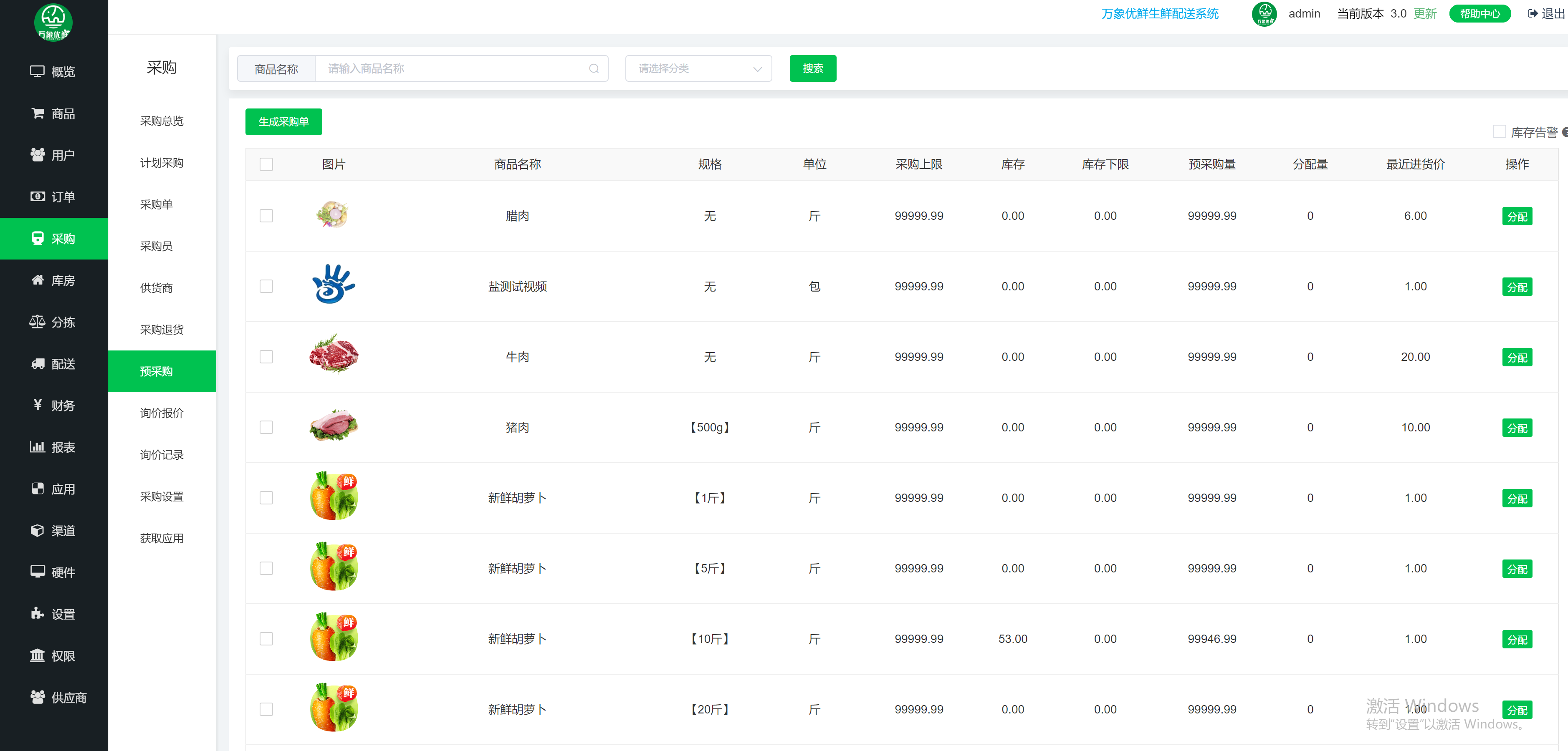Tick the select-all header checkbox
Viewport: 1568px width, 751px height.
[x=266, y=164]
